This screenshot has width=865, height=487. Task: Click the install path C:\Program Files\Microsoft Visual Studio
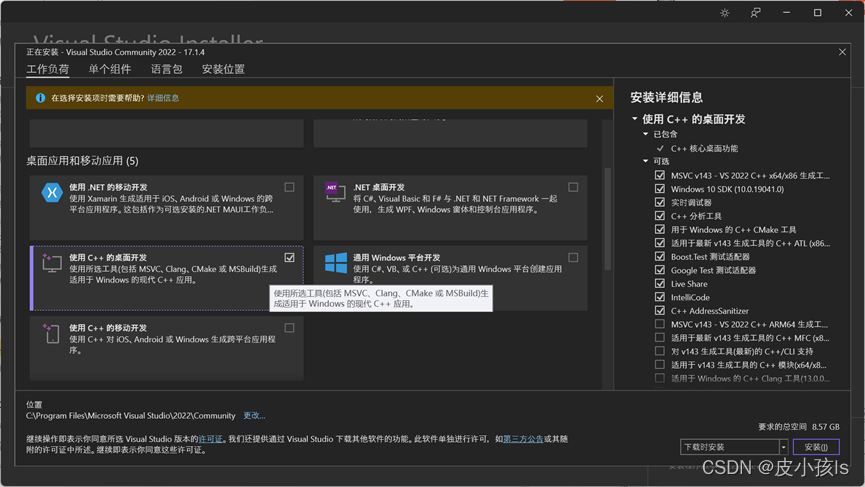tap(131, 416)
